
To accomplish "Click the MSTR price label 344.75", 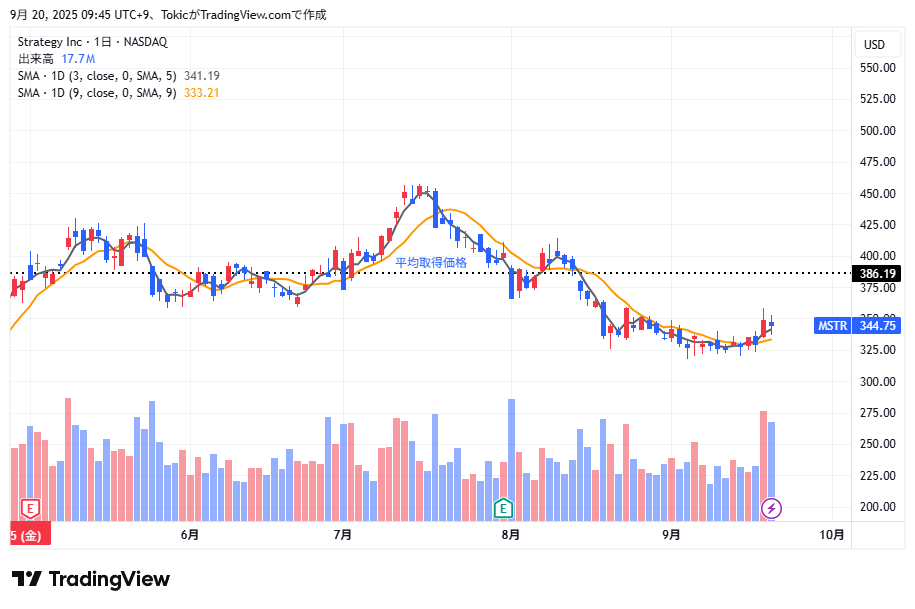I will pyautogui.click(x=857, y=326).
